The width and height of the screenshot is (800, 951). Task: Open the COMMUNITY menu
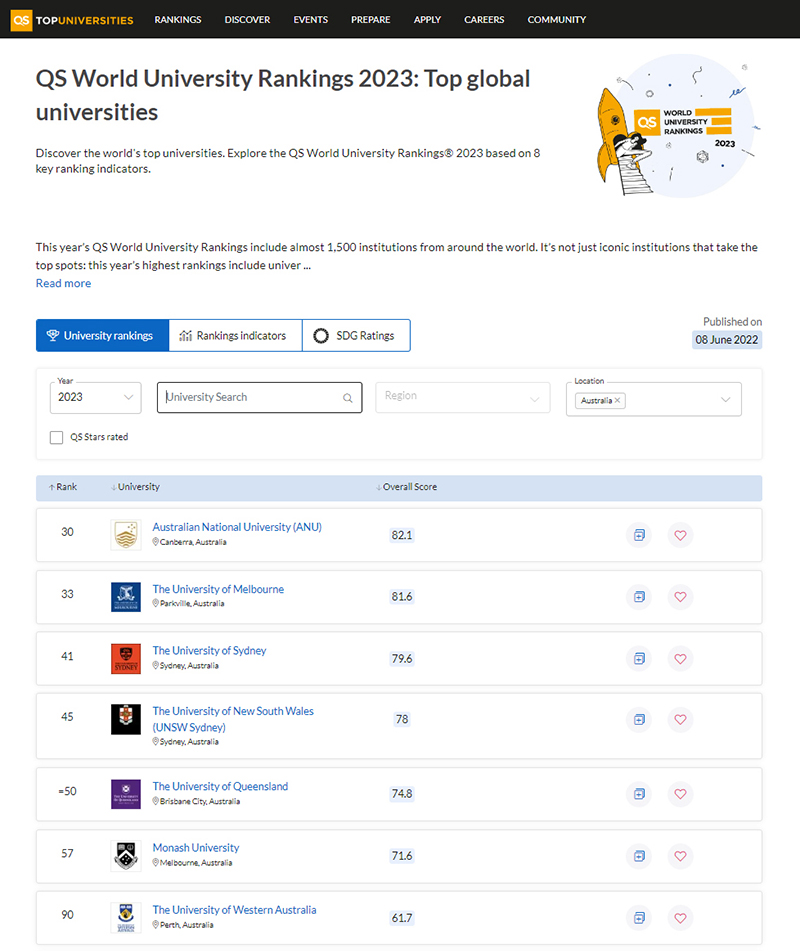pos(557,20)
